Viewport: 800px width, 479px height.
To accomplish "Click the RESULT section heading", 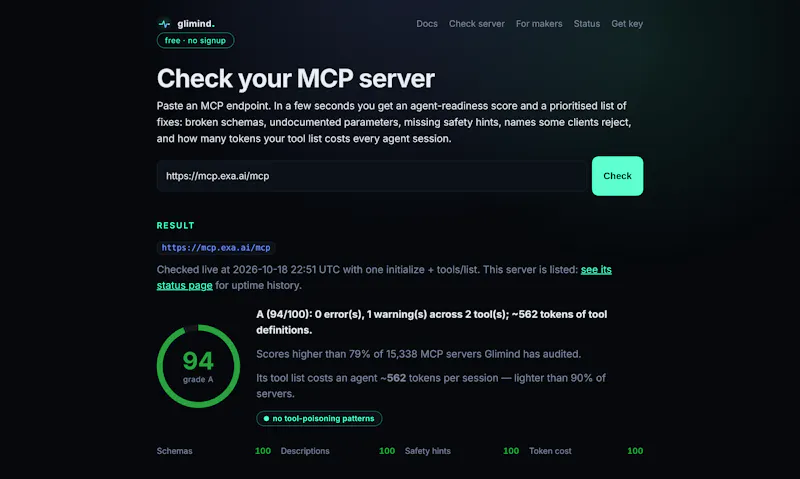I will pyautogui.click(x=176, y=225).
